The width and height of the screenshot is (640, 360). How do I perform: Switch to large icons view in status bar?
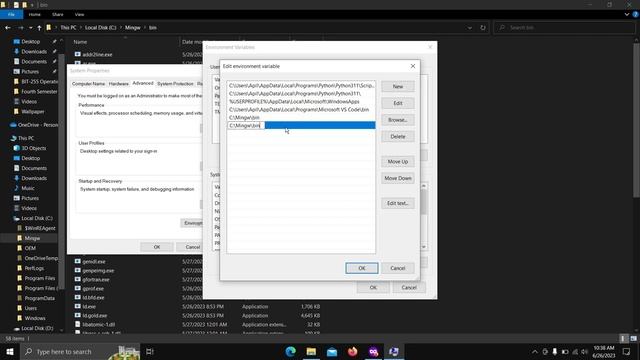pos(633,338)
